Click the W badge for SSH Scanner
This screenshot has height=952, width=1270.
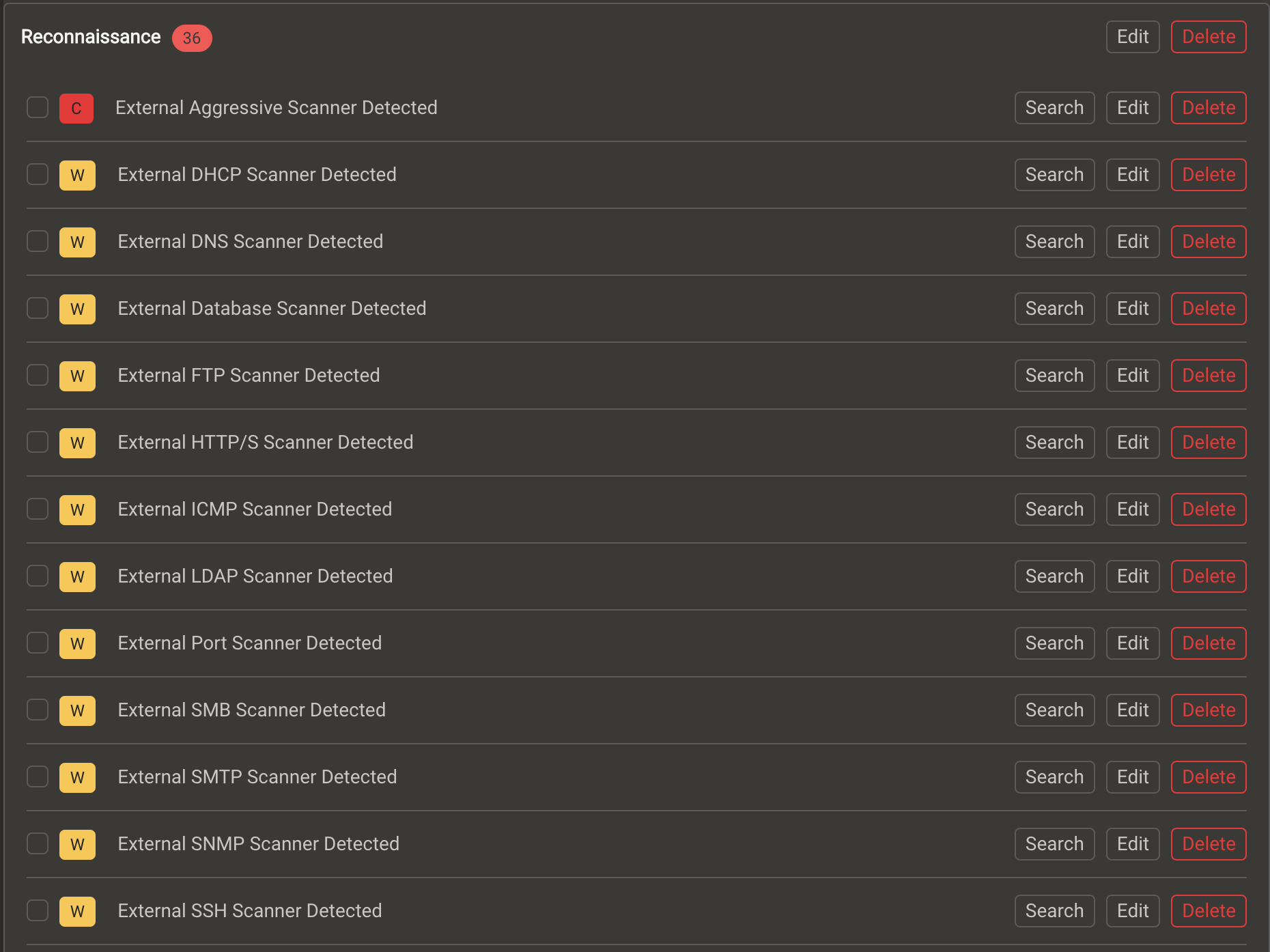[x=77, y=911]
